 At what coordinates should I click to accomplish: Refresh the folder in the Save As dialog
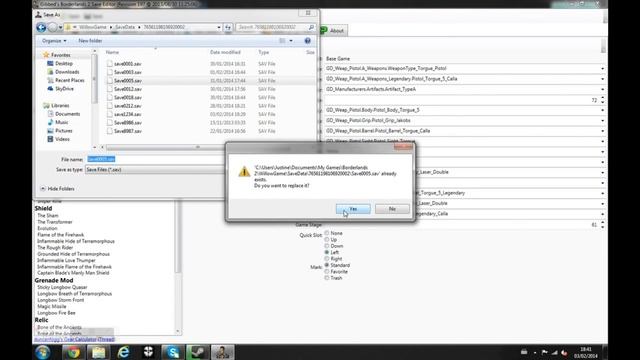pyautogui.click(x=228, y=27)
